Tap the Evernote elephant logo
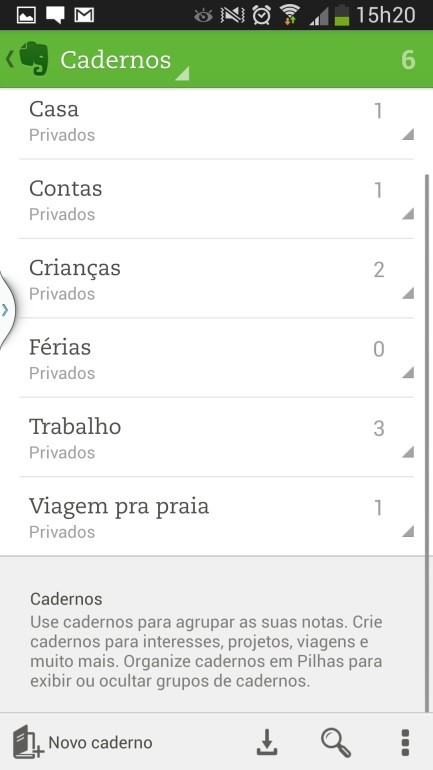Viewport: 433px width, 770px height. coord(34,59)
